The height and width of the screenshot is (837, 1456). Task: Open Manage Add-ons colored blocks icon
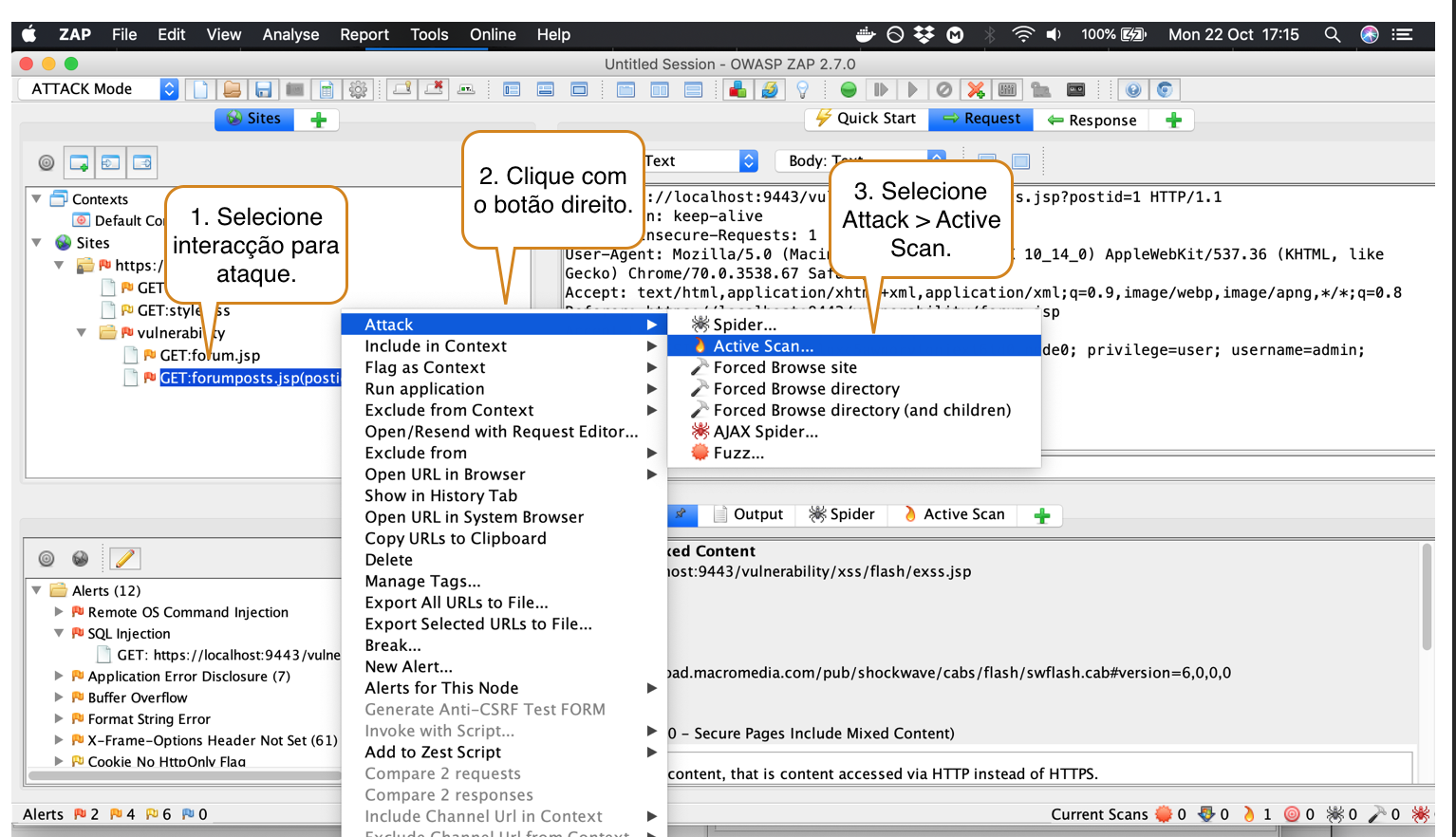737,89
